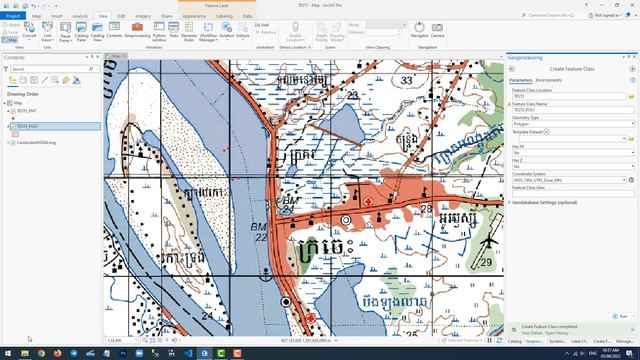Browse for Feature Class Location folder
This screenshot has height=360, width=640.
point(631,96)
